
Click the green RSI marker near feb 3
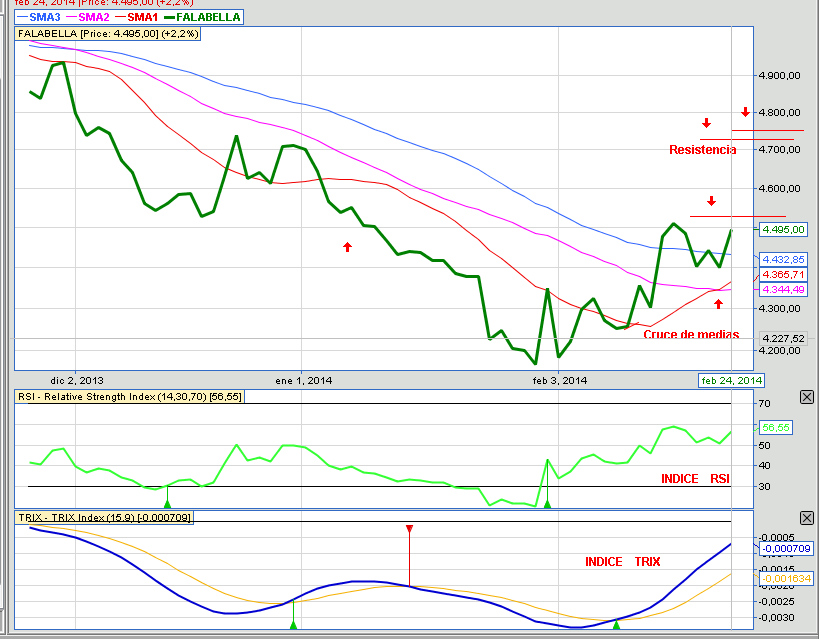click(x=547, y=504)
